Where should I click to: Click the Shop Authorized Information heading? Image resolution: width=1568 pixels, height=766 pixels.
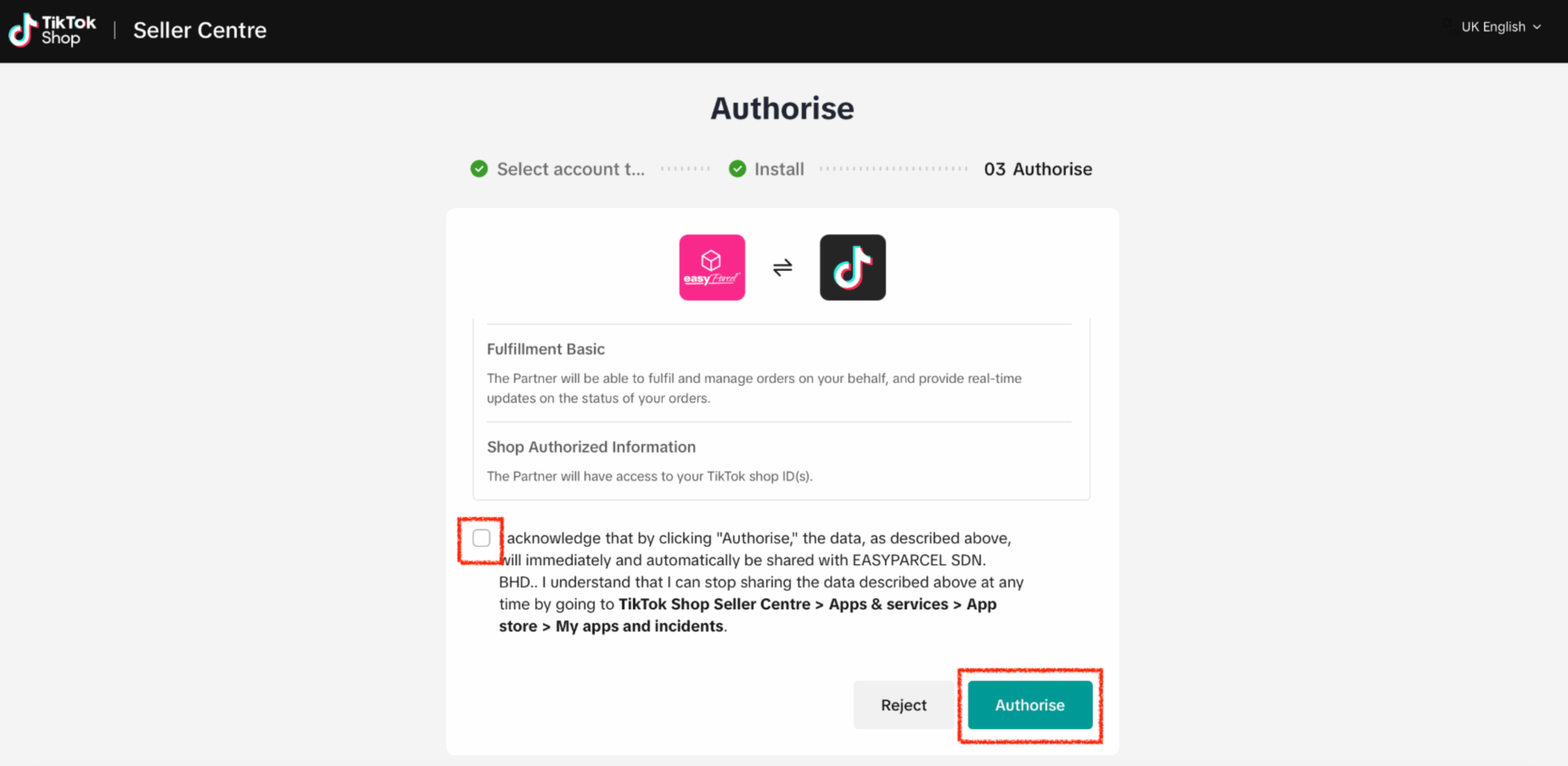tap(591, 447)
